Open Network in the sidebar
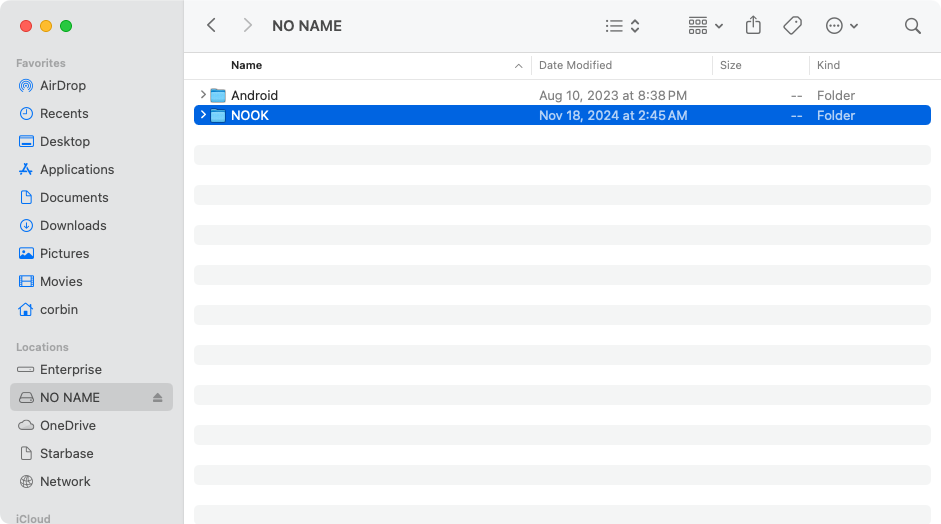 (65, 481)
